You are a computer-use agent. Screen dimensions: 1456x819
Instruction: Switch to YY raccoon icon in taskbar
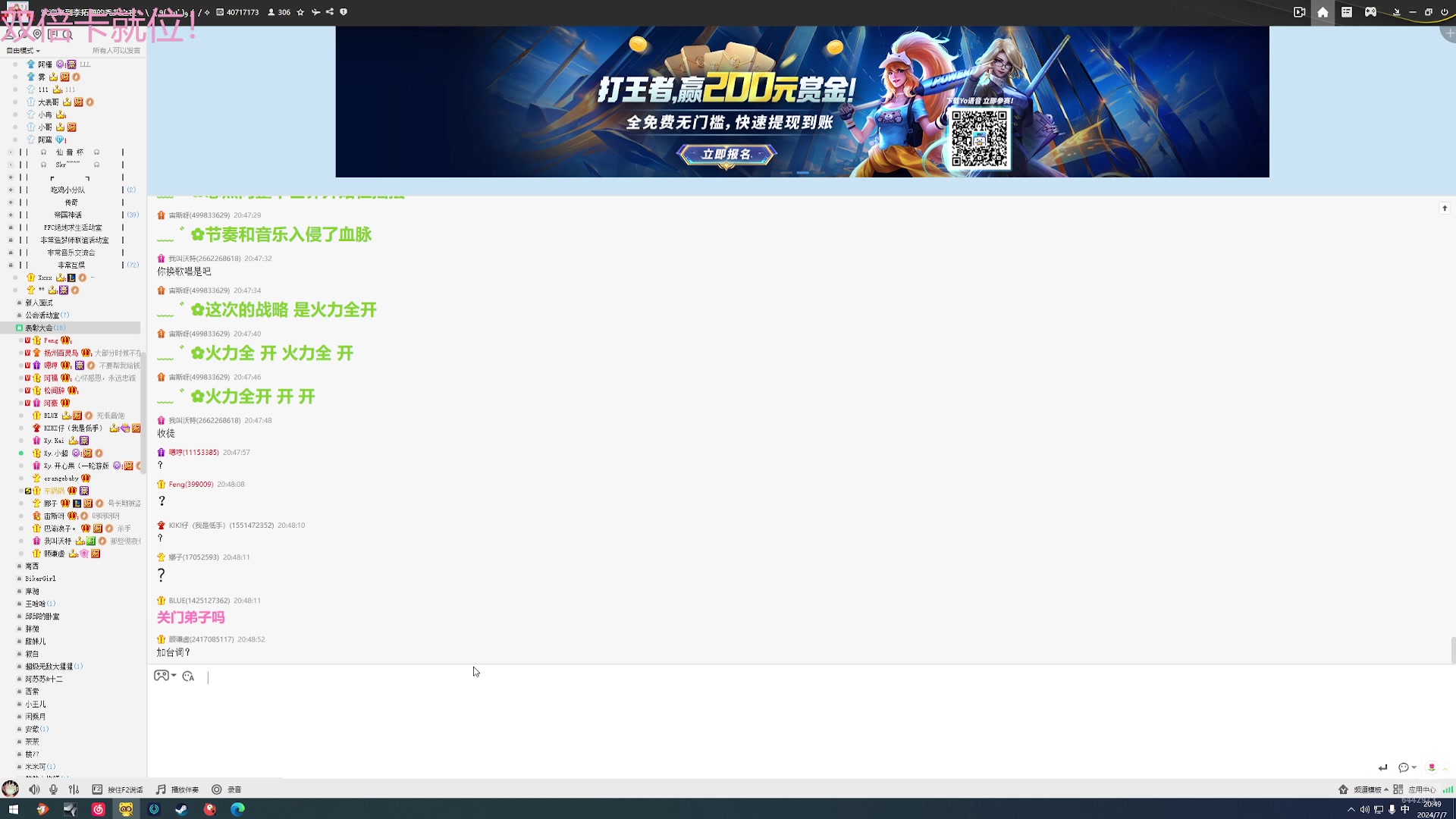coord(126,809)
